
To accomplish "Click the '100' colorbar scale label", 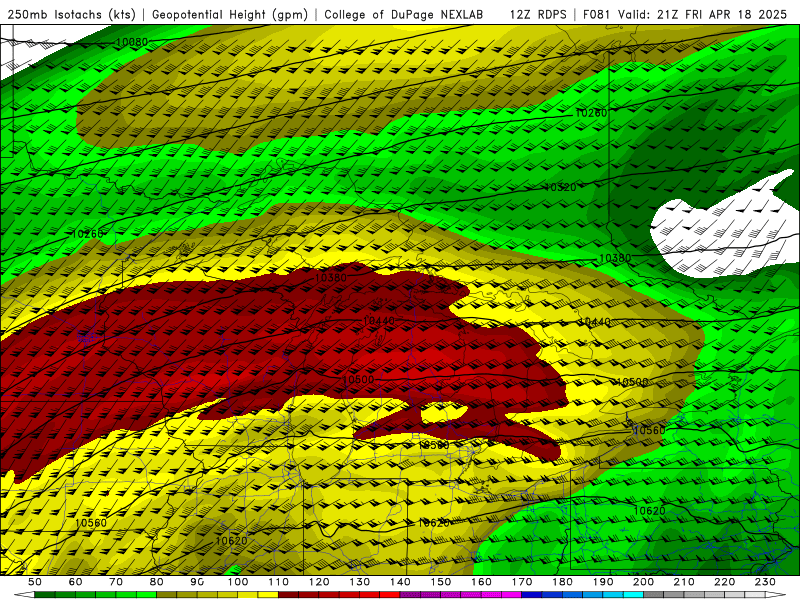I will (238, 582).
